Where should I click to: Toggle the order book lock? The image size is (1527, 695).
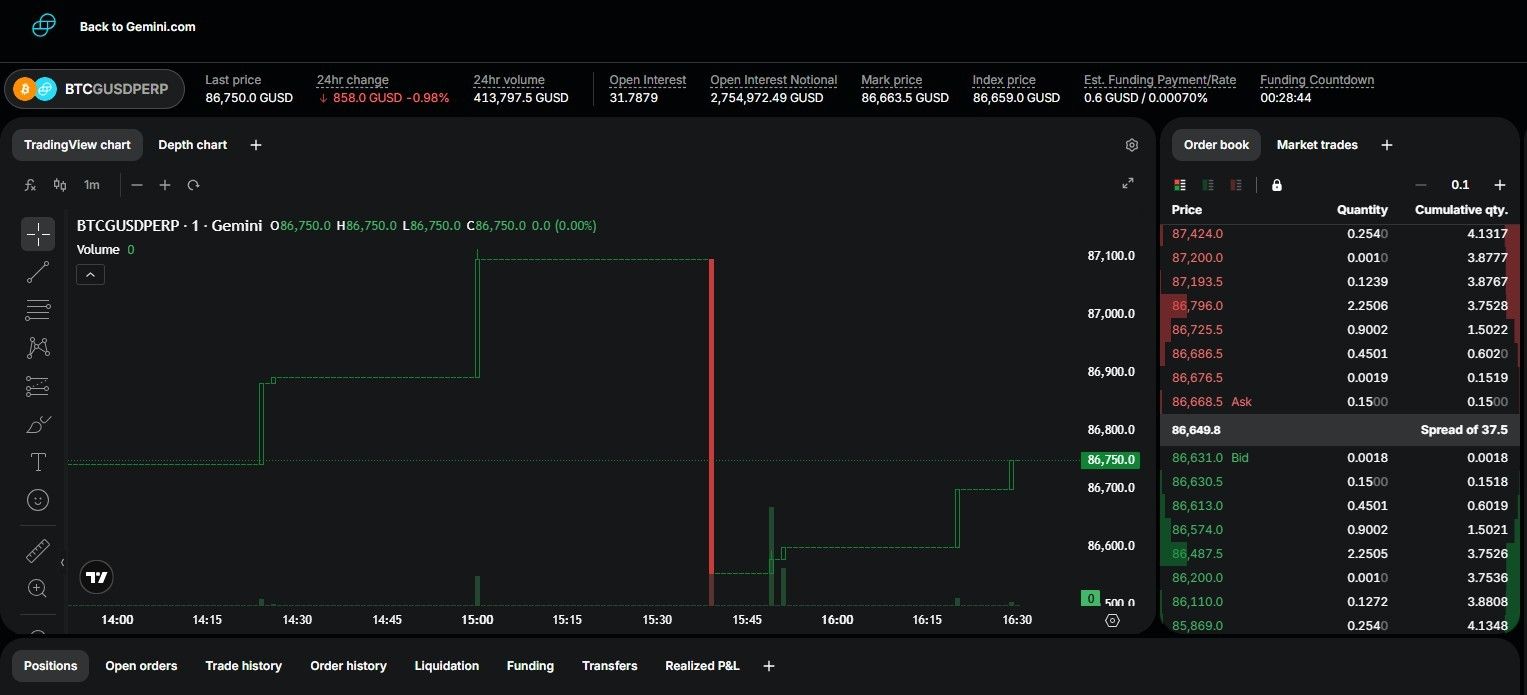coord(1277,185)
